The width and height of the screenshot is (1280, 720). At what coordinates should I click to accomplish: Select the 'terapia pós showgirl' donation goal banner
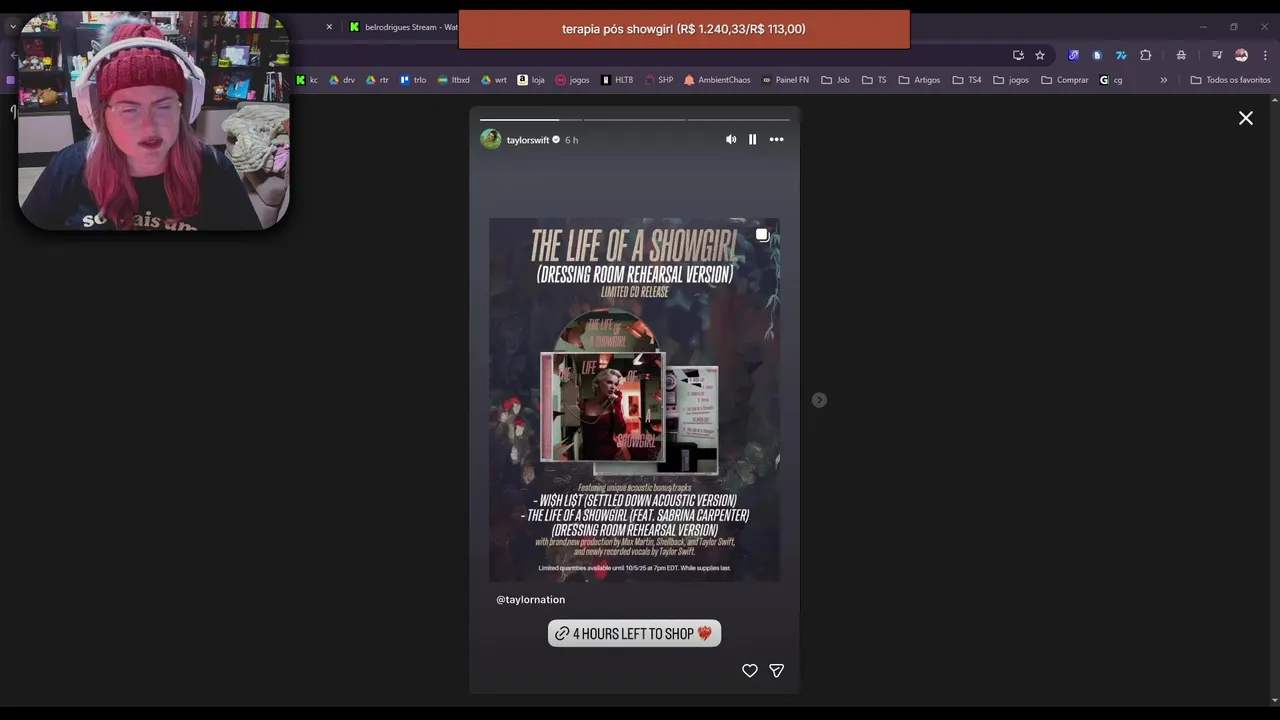(684, 29)
